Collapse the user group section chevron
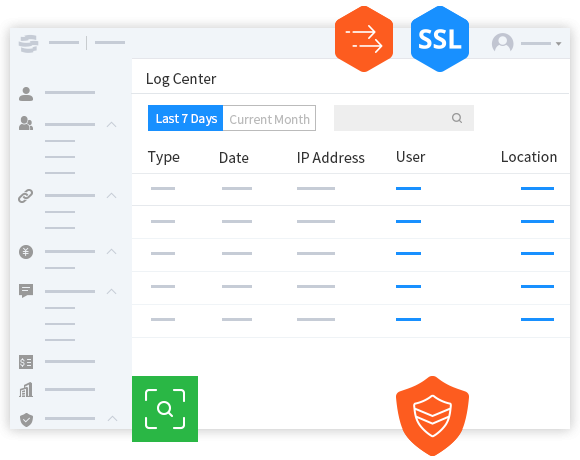This screenshot has width=580, height=460. (x=111, y=124)
